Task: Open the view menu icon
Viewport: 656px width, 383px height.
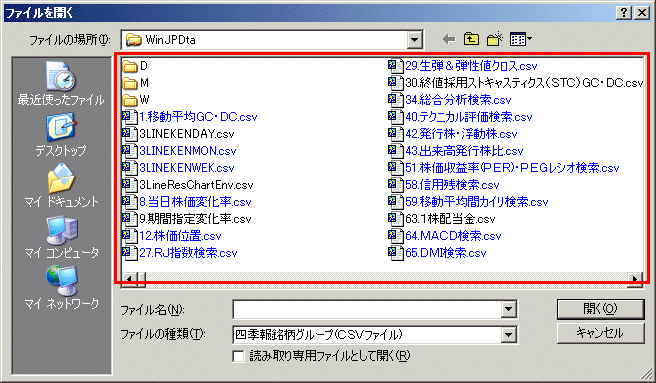Action: coord(520,40)
